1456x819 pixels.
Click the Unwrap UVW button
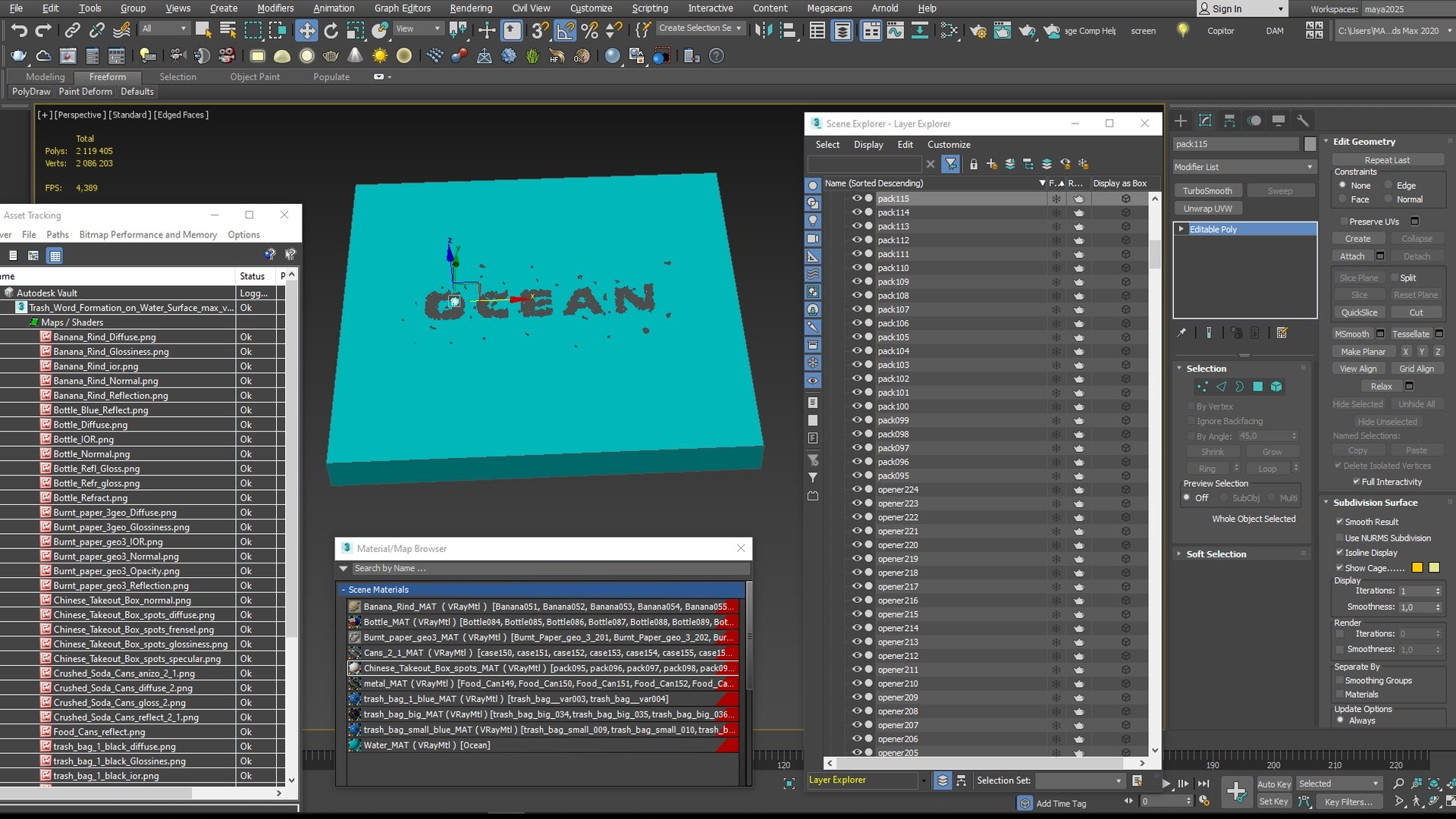click(x=1207, y=209)
